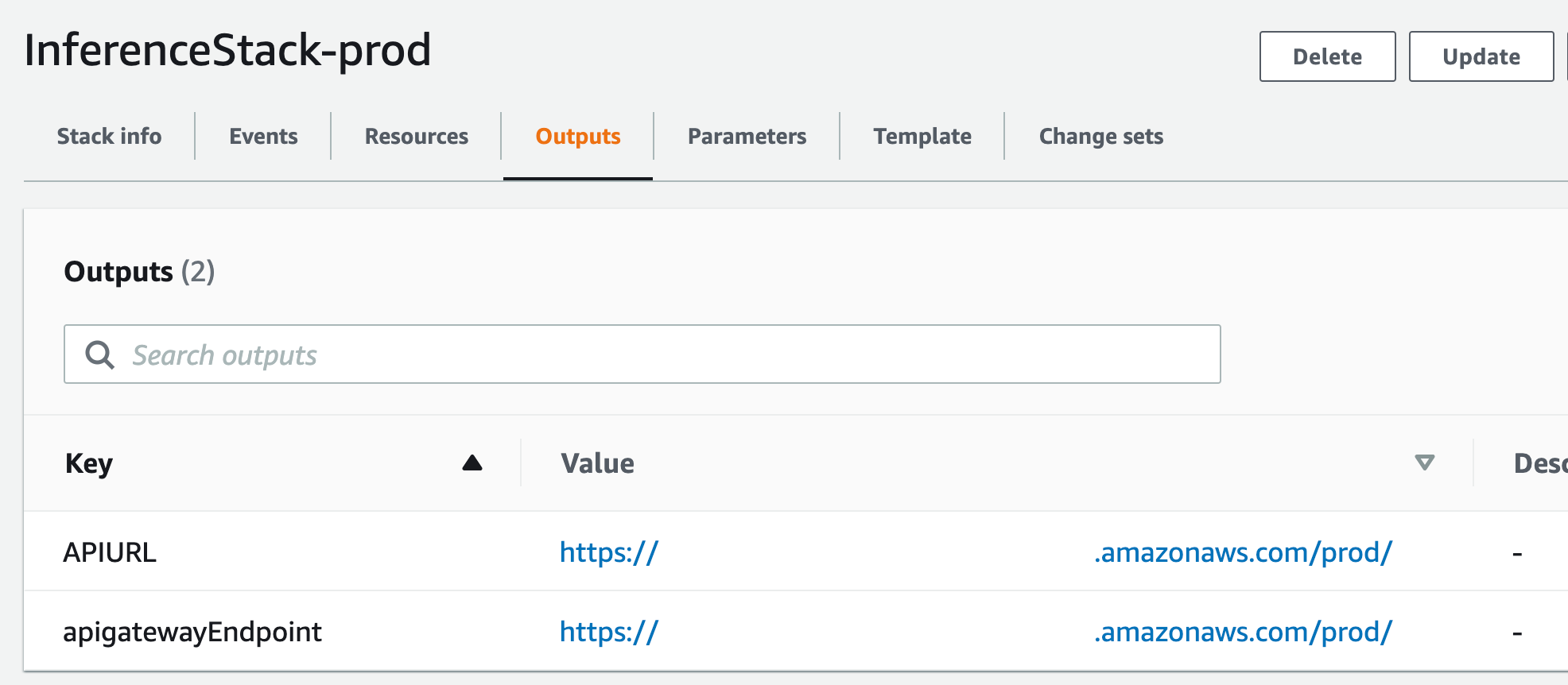Sort outputs by Key ascending arrow
Image resolution: width=1568 pixels, height=685 pixels.
click(x=472, y=463)
